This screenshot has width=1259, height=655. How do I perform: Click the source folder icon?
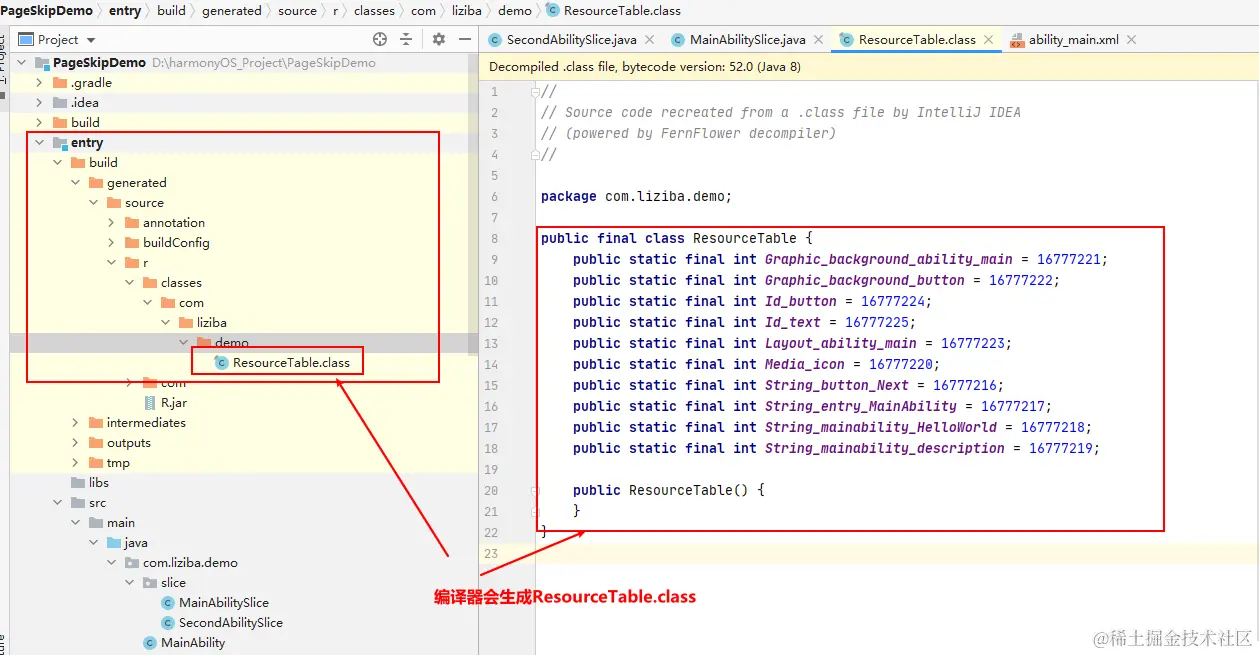click(x=114, y=203)
